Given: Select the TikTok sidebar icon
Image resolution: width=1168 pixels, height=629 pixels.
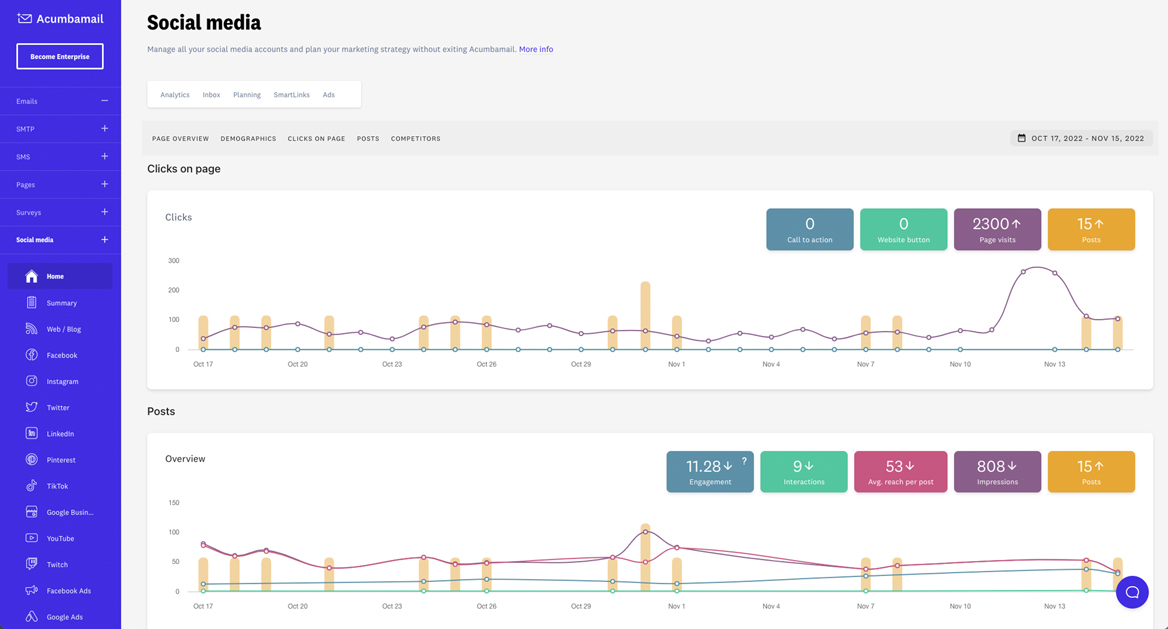Looking at the screenshot, I should pyautogui.click(x=32, y=486).
